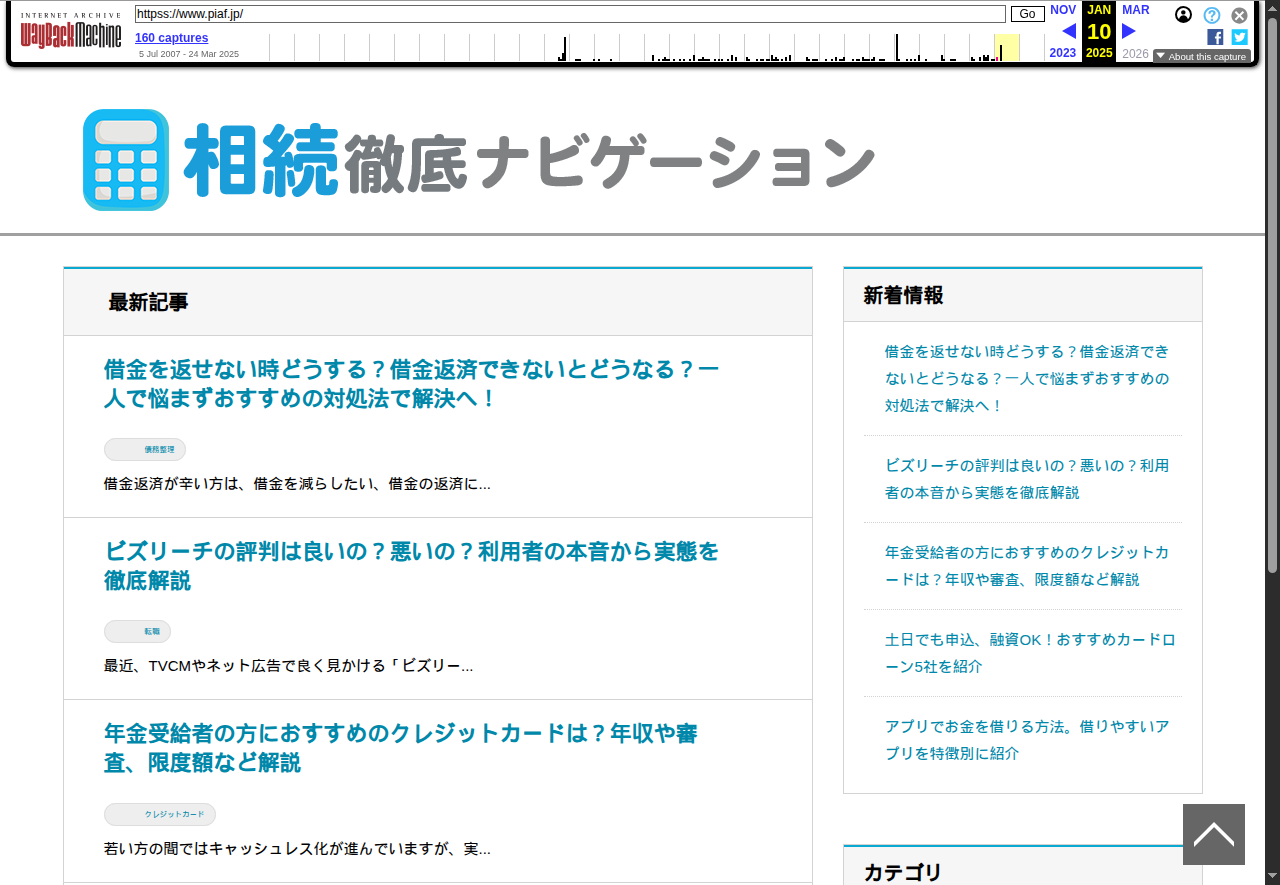This screenshot has height=885, width=1280.
Task: Click the Wayback URL input field
Action: (x=570, y=14)
